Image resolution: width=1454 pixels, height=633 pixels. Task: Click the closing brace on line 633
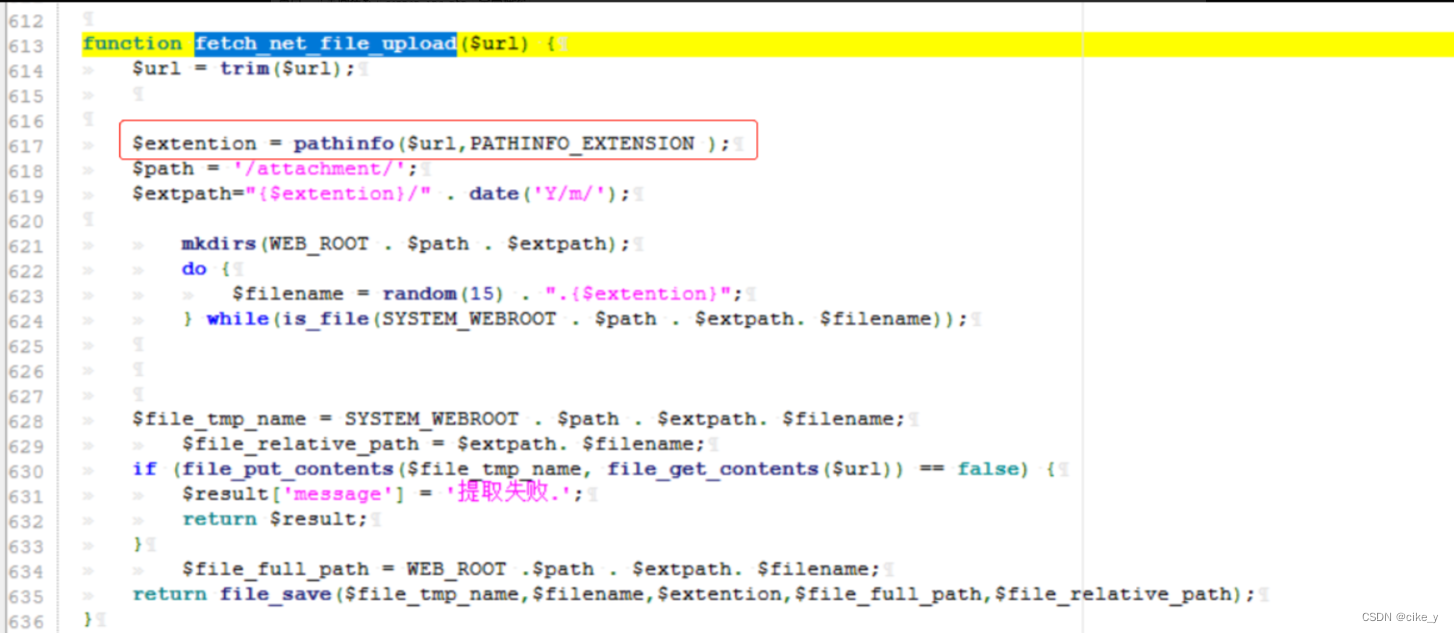138,544
